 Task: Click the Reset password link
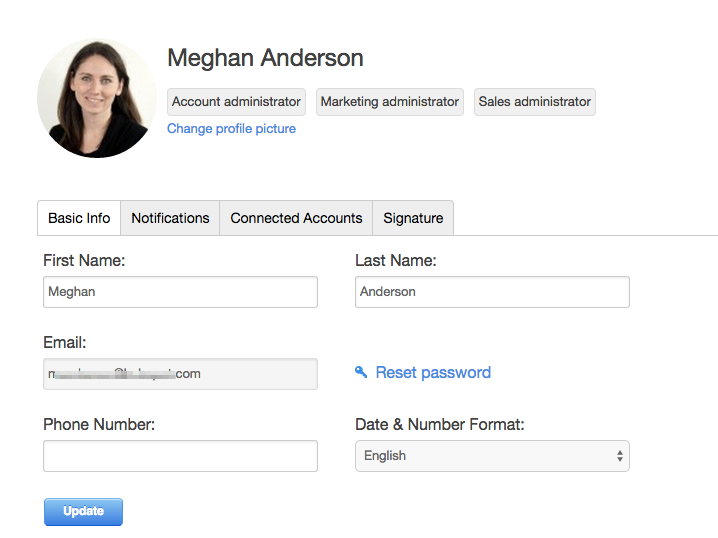[x=433, y=372]
